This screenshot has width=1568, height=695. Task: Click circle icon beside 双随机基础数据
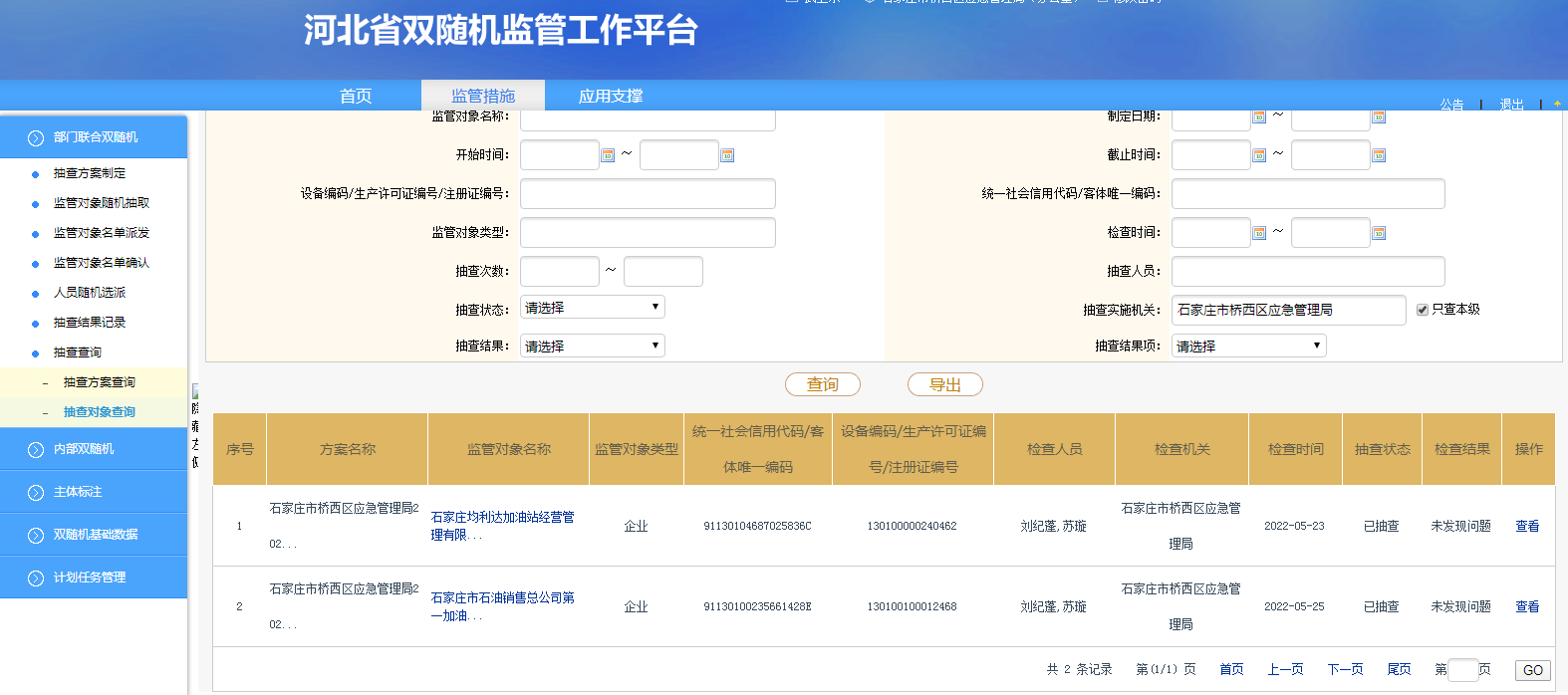[x=36, y=535]
